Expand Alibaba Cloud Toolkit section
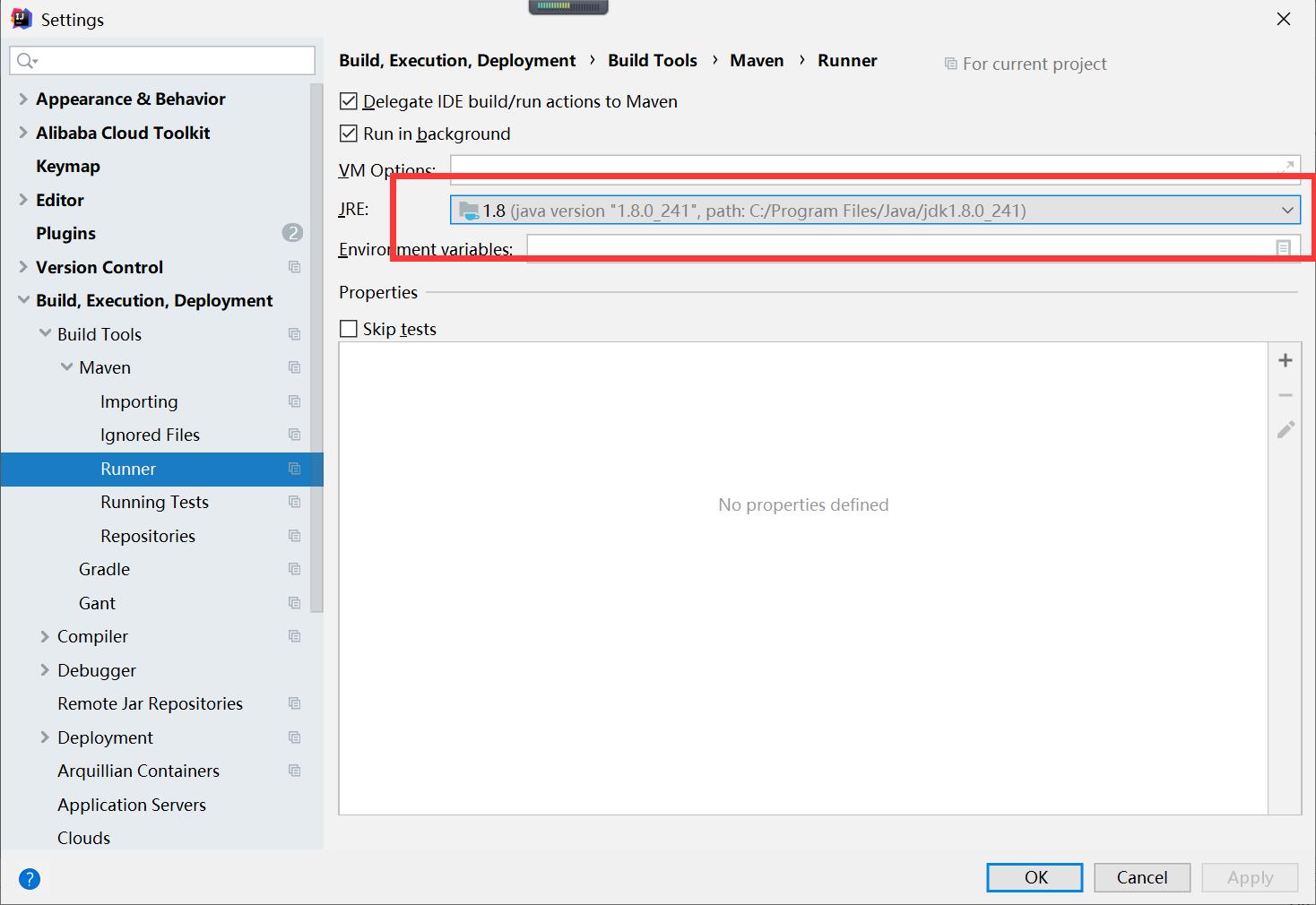Viewport: 1316px width, 905px height. 23,133
